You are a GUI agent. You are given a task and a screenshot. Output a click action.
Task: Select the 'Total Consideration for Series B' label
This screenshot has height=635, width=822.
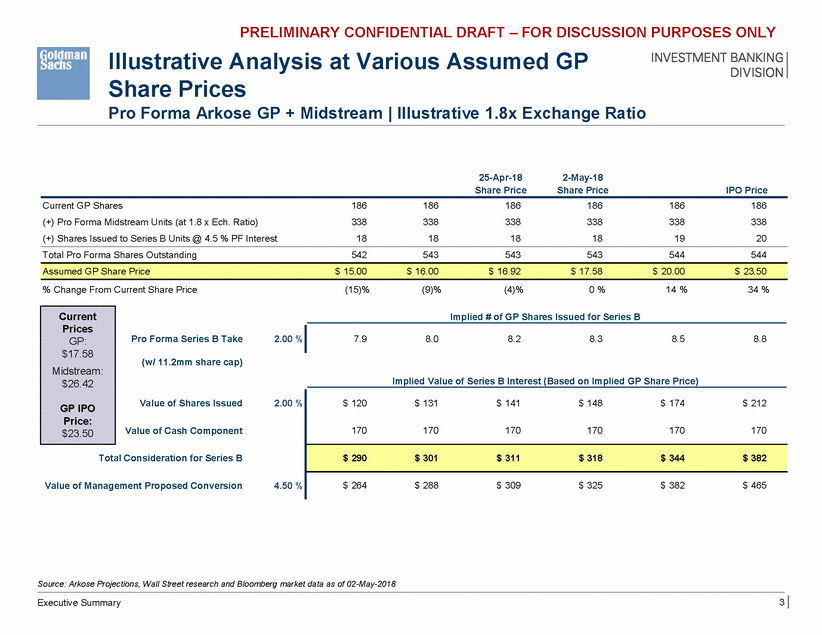click(170, 458)
